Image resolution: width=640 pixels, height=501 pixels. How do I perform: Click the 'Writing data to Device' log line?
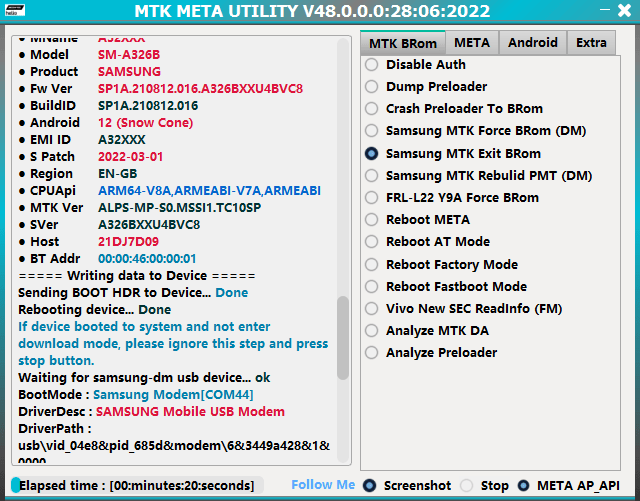coord(137,276)
